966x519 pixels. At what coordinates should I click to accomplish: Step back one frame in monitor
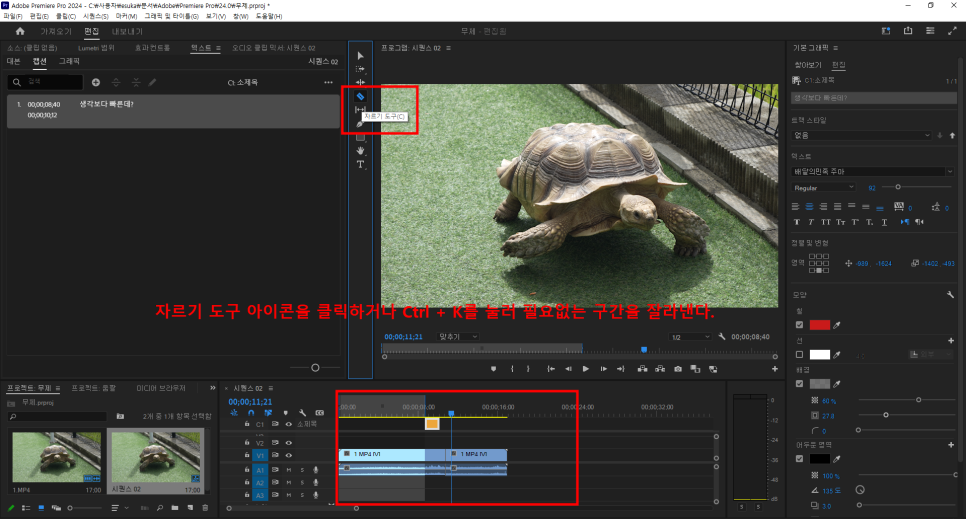tap(568, 369)
